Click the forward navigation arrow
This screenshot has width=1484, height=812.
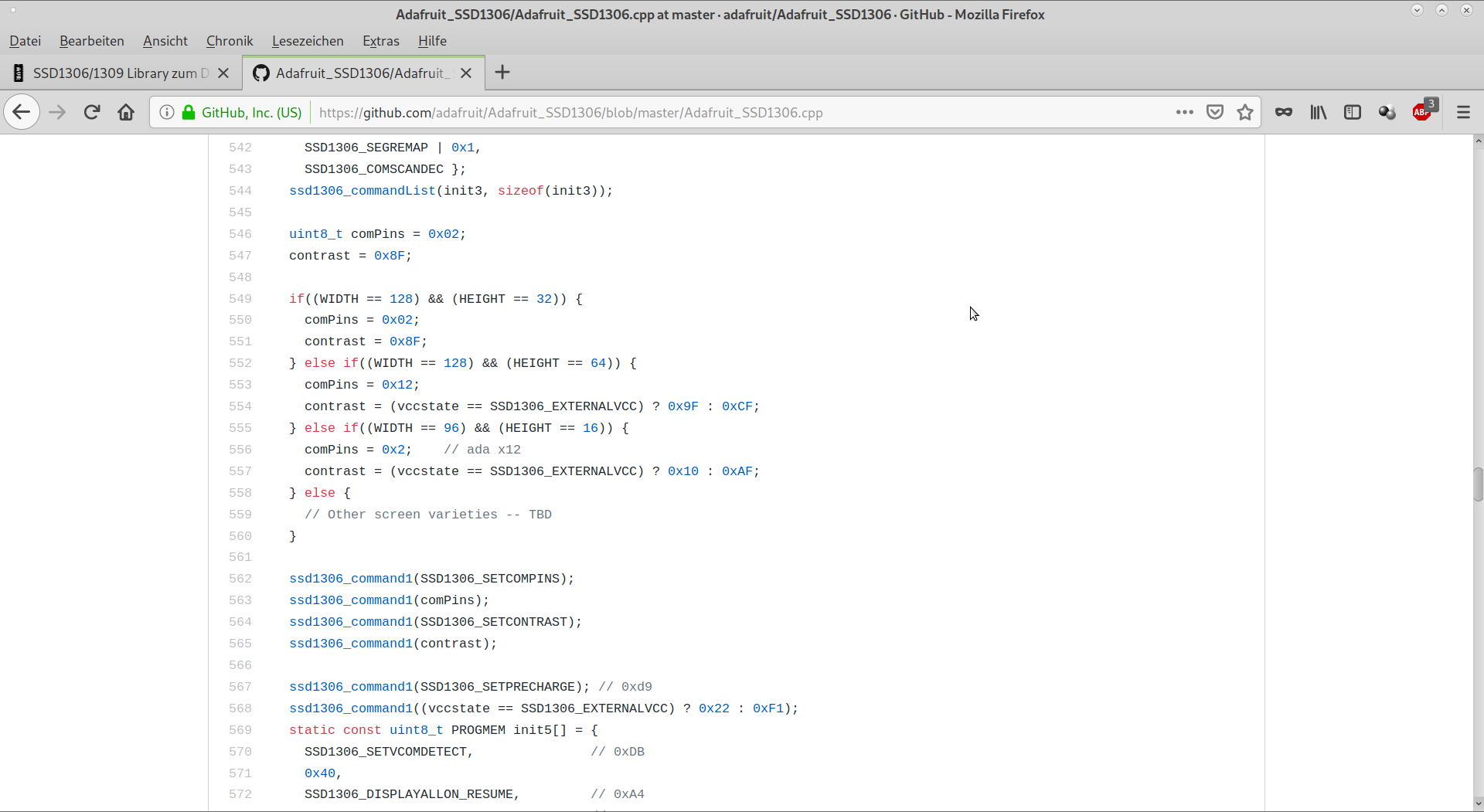tap(57, 112)
